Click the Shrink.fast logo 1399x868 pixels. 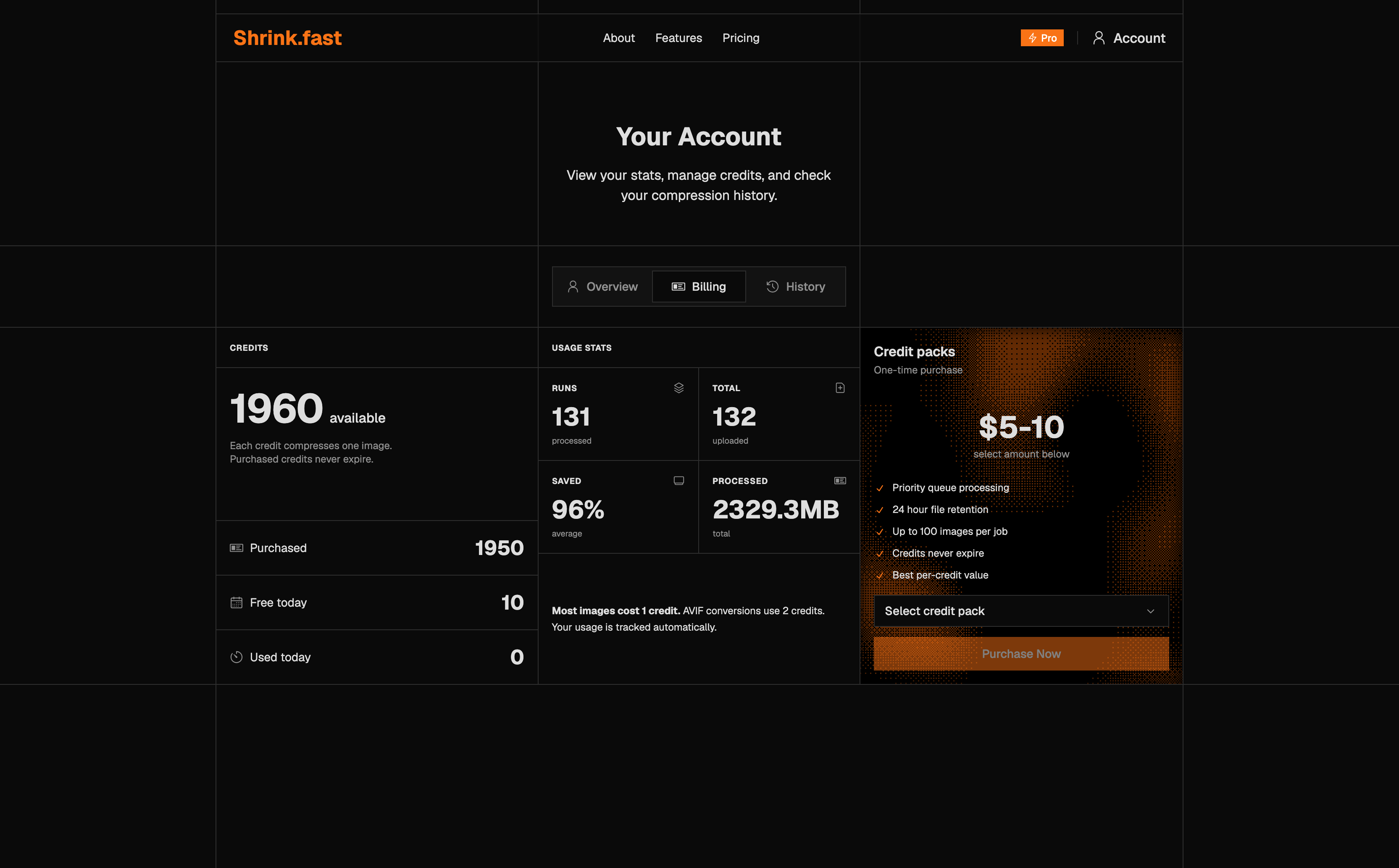(287, 38)
